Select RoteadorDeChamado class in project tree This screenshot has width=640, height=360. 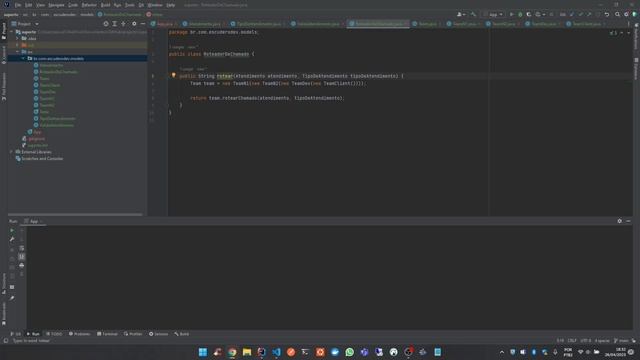point(58,72)
